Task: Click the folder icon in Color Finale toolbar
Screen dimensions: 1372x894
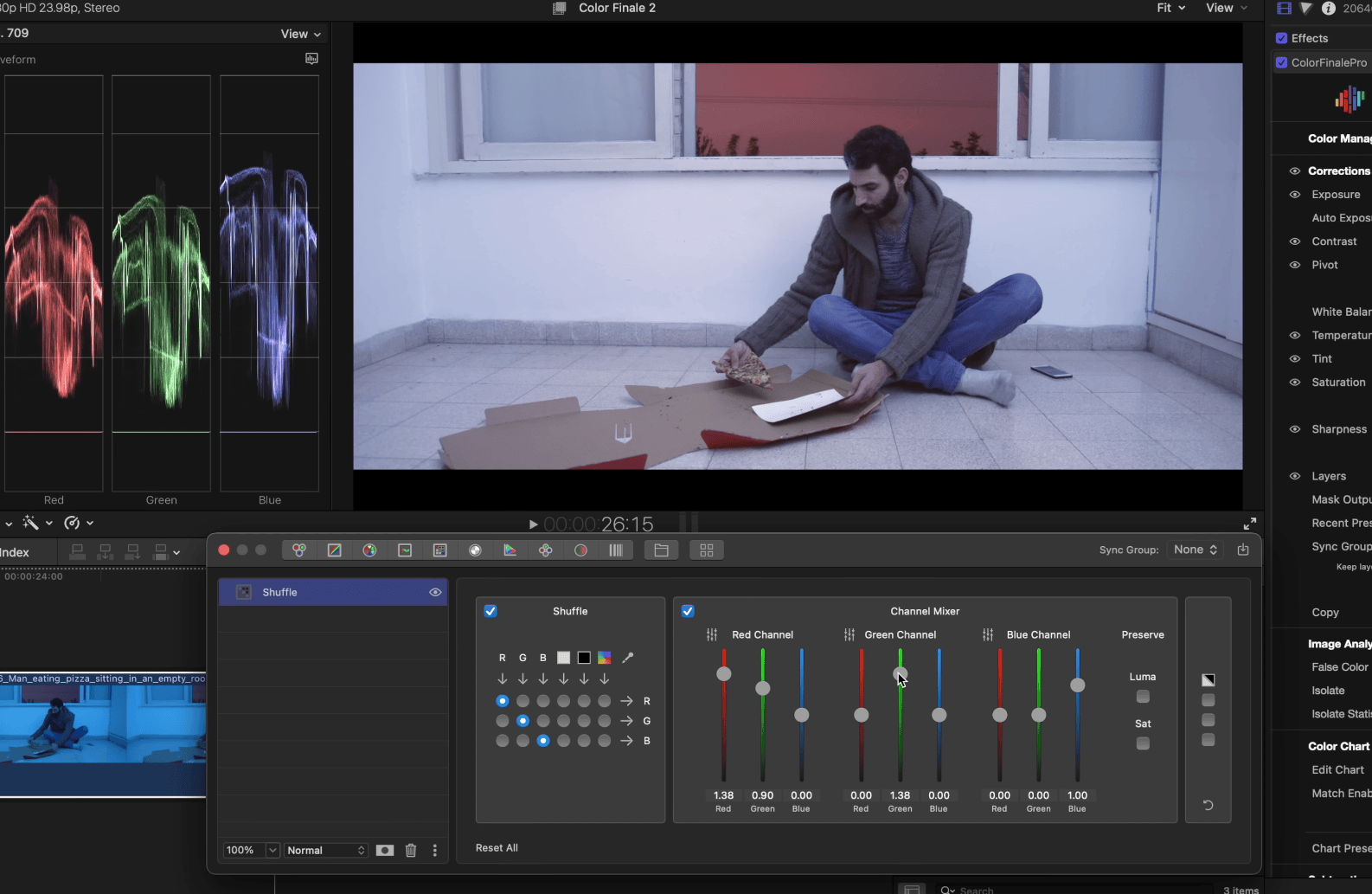Action: [662, 550]
